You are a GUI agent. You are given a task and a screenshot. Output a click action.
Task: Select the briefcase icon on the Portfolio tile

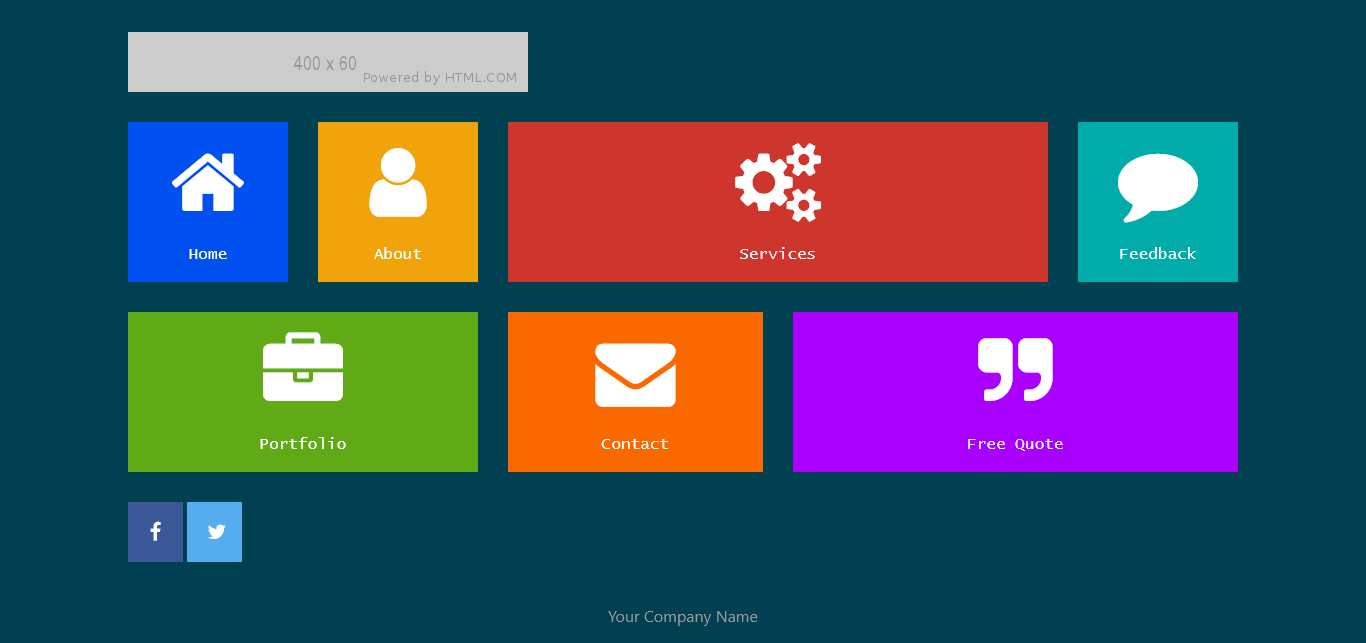point(302,366)
